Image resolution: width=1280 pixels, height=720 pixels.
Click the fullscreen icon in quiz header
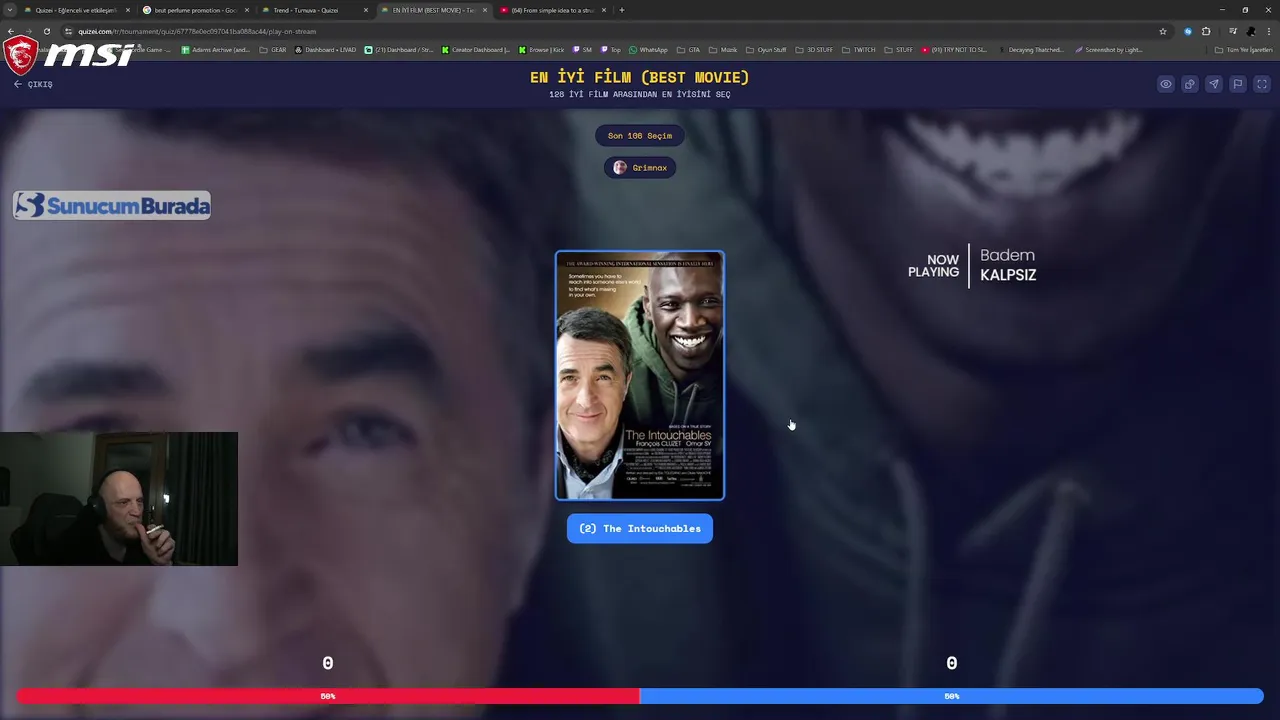[x=1262, y=84]
